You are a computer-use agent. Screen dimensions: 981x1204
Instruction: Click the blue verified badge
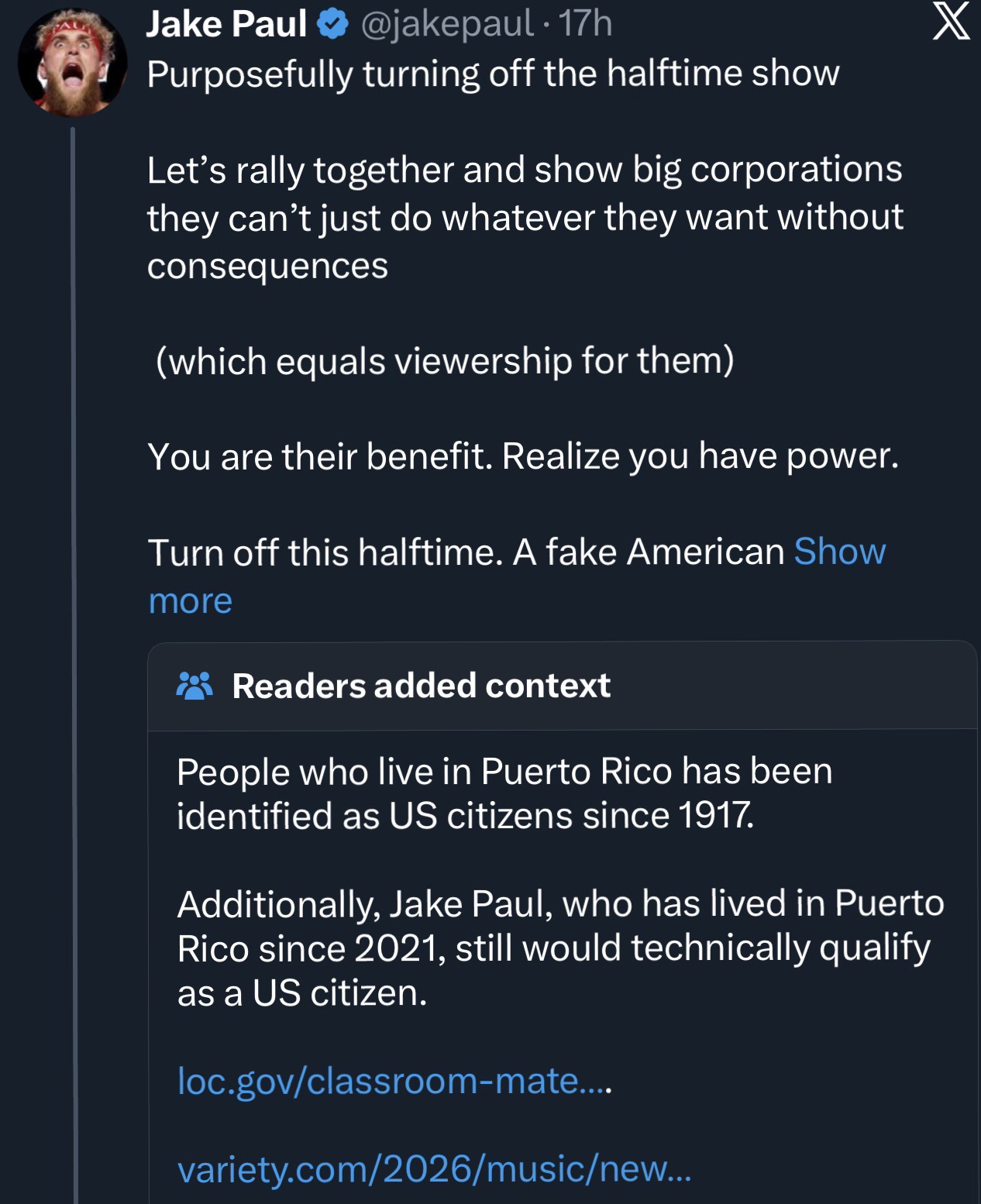333,25
